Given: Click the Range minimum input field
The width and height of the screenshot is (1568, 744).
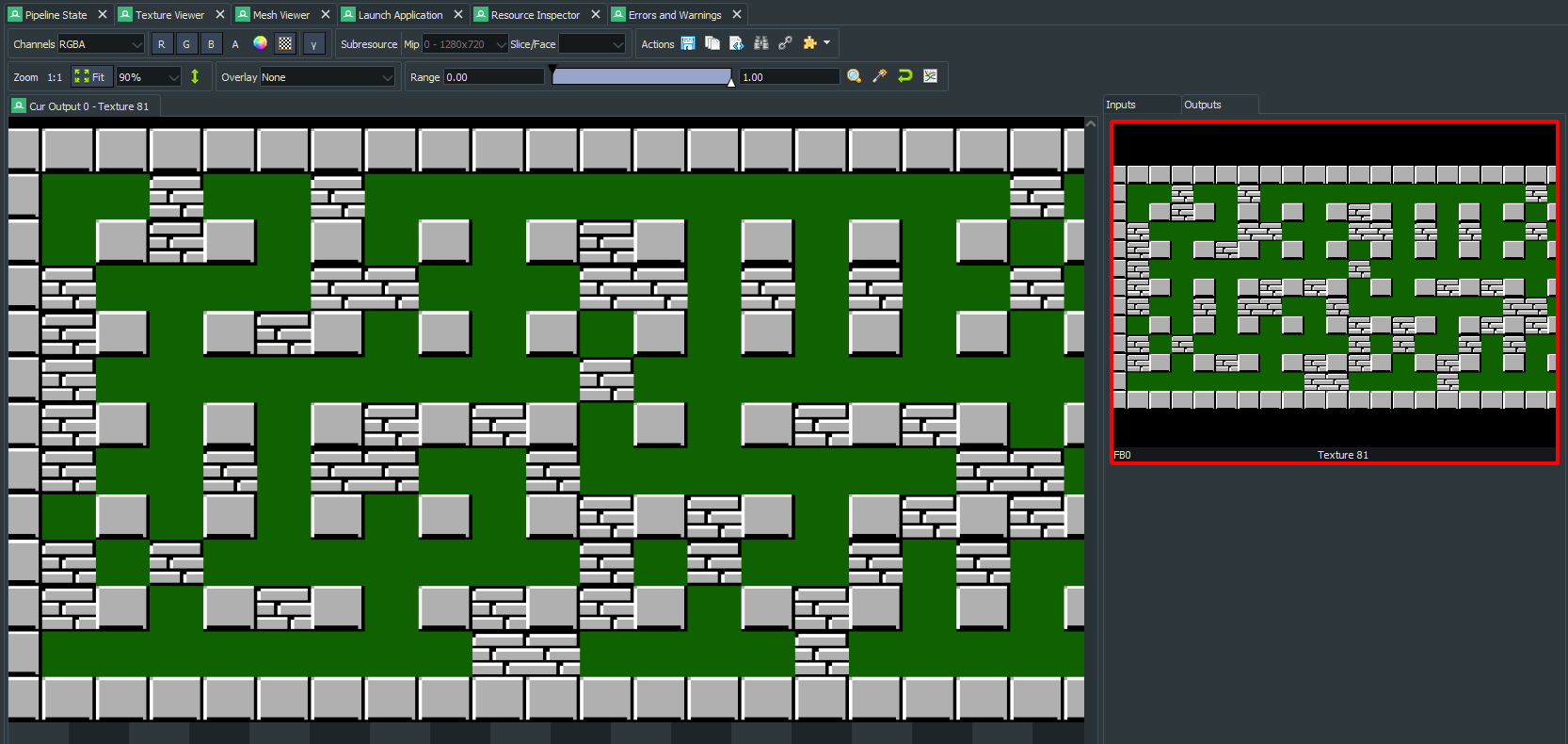Looking at the screenshot, I should point(494,77).
